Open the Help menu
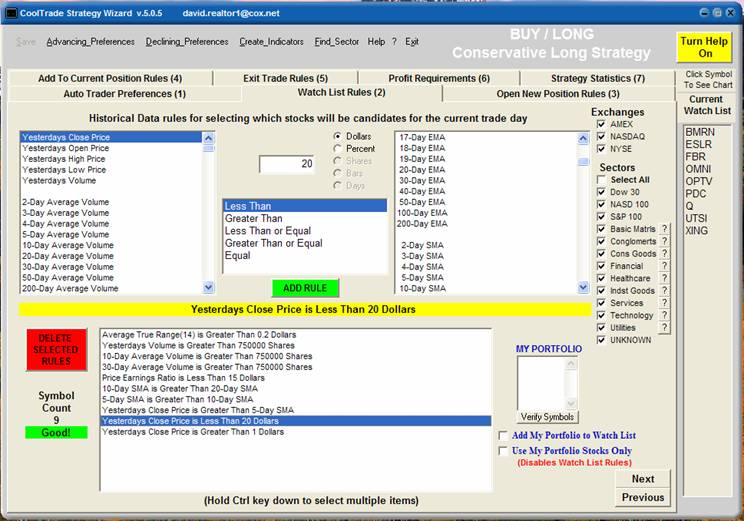744x521 pixels. (x=376, y=42)
